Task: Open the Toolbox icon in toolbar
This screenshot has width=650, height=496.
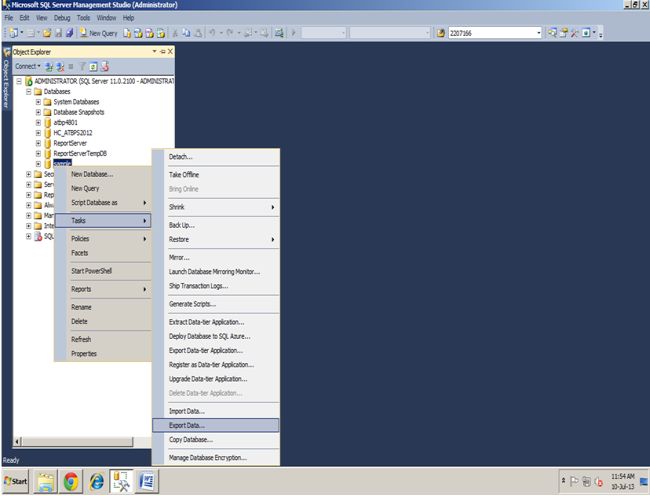Action: click(x=574, y=33)
